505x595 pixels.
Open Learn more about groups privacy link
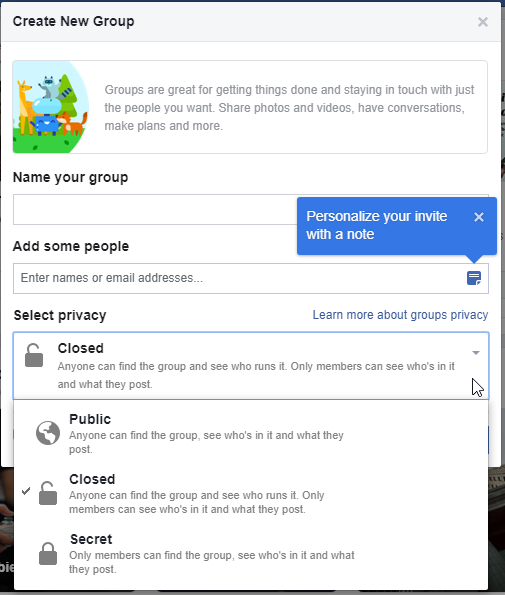pyautogui.click(x=400, y=315)
